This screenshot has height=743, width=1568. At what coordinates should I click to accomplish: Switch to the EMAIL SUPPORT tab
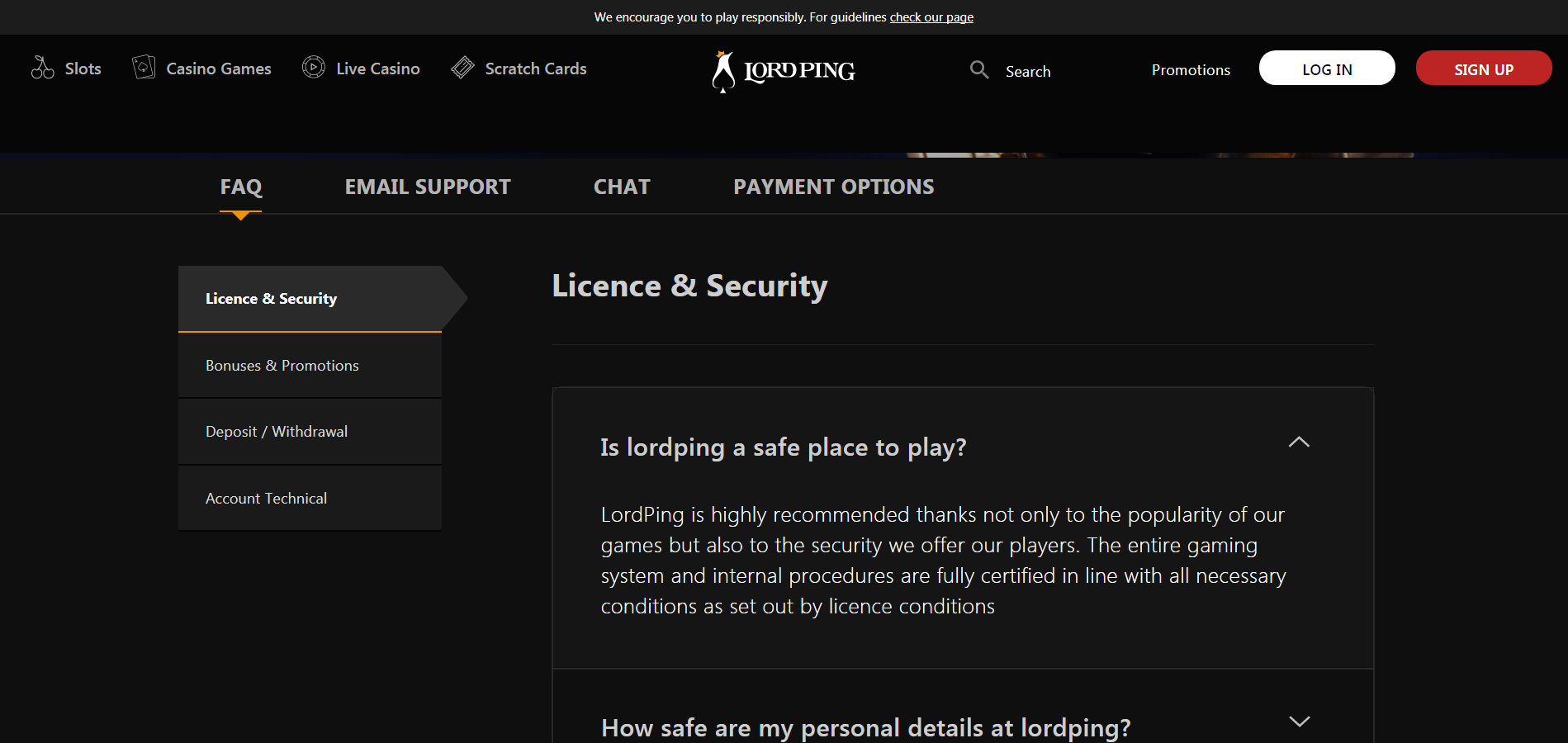pyautogui.click(x=428, y=187)
